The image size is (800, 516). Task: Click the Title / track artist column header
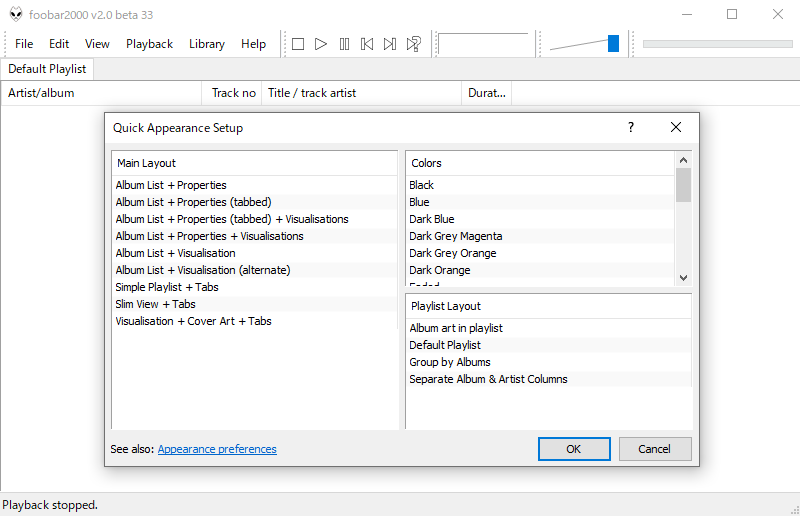(361, 93)
